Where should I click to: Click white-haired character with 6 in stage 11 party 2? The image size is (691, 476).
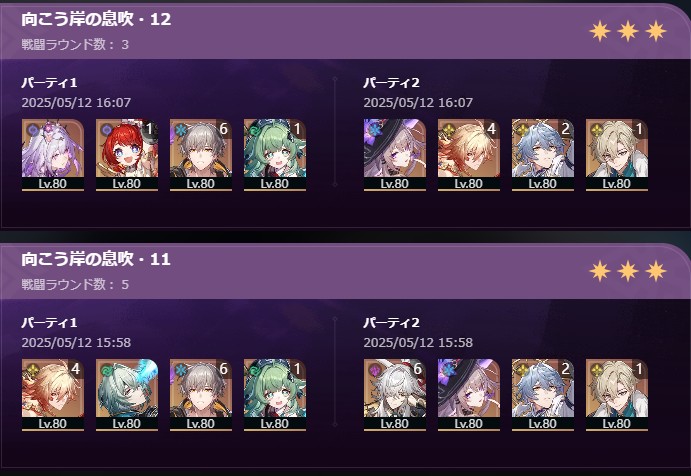click(395, 394)
